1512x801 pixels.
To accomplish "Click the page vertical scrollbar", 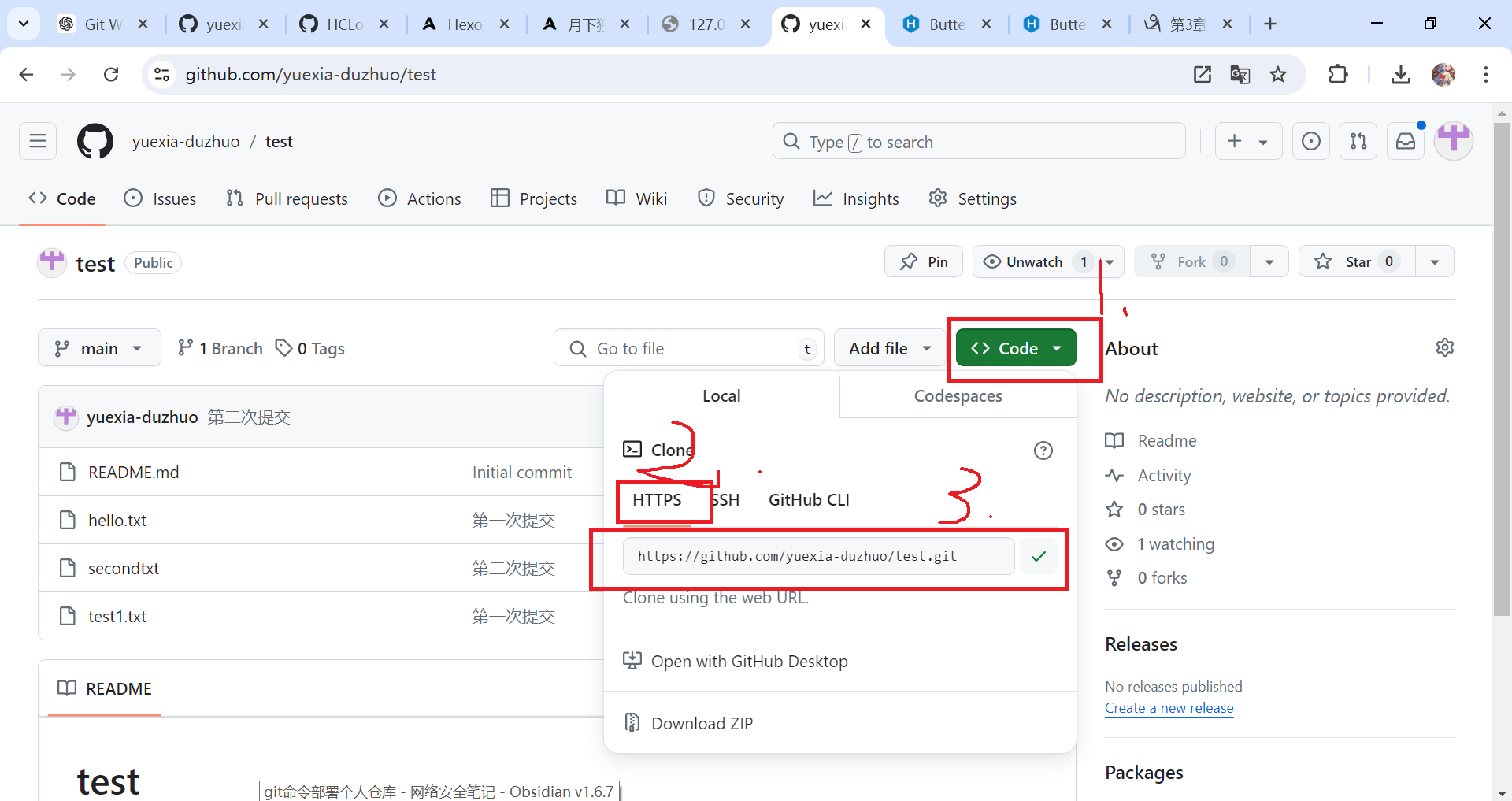I will (x=1502, y=369).
